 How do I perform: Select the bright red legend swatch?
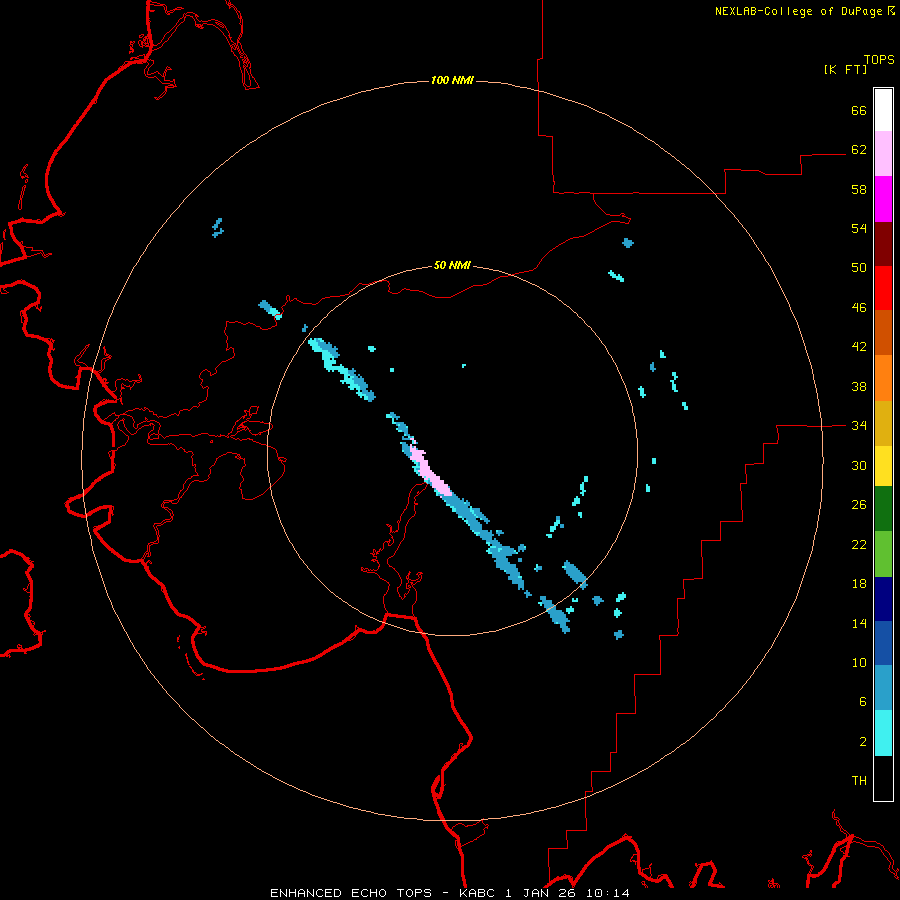click(883, 288)
